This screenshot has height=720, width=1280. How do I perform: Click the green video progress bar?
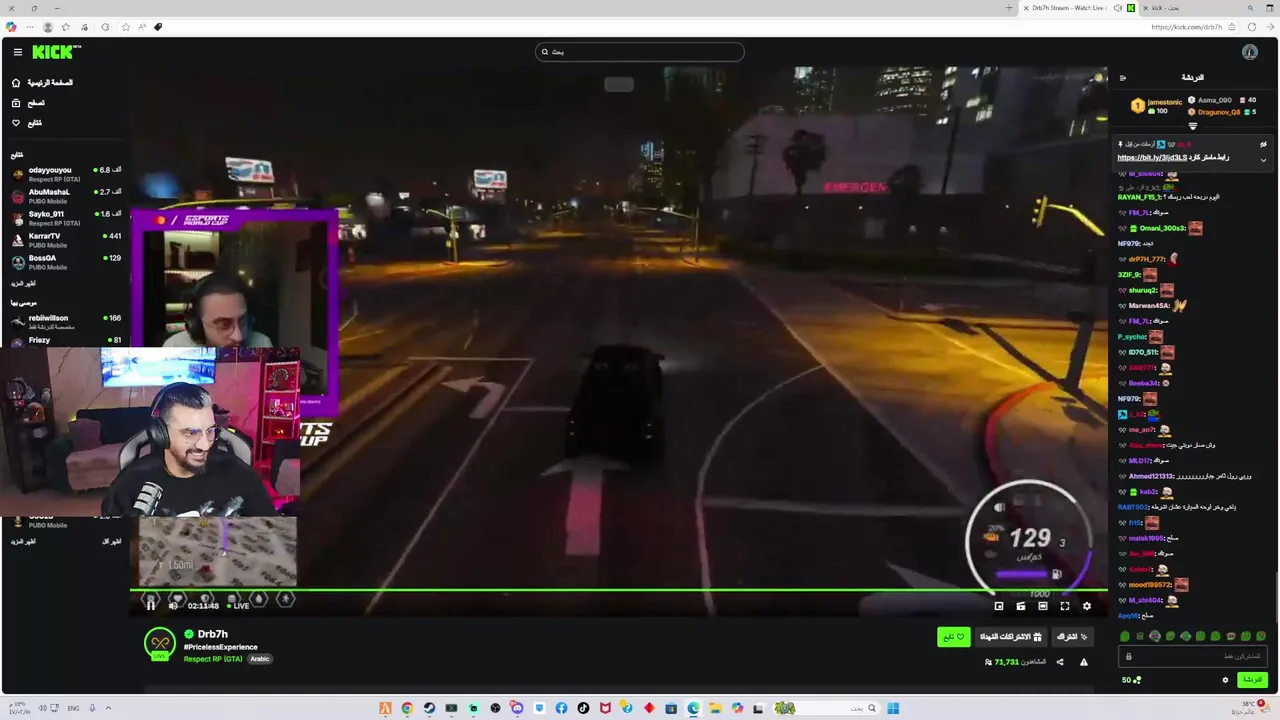[618, 591]
